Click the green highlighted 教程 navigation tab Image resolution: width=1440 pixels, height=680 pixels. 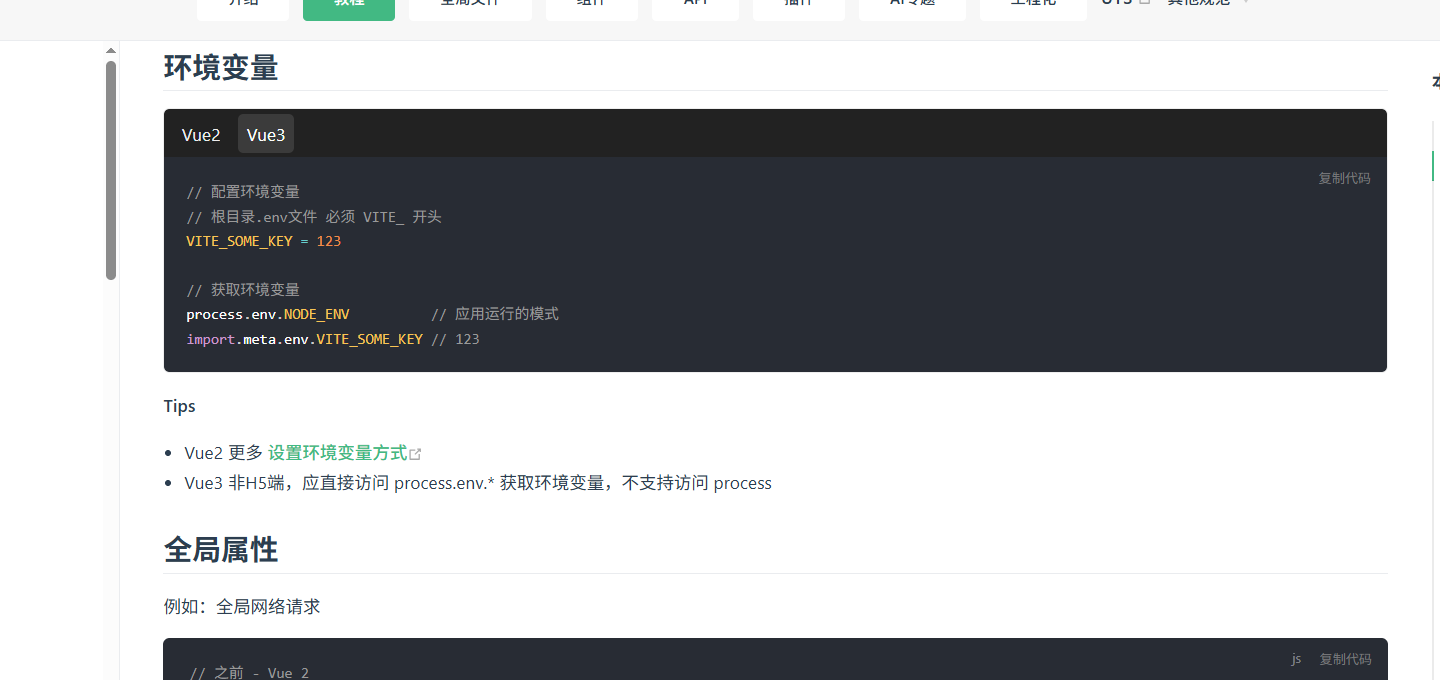click(349, 5)
